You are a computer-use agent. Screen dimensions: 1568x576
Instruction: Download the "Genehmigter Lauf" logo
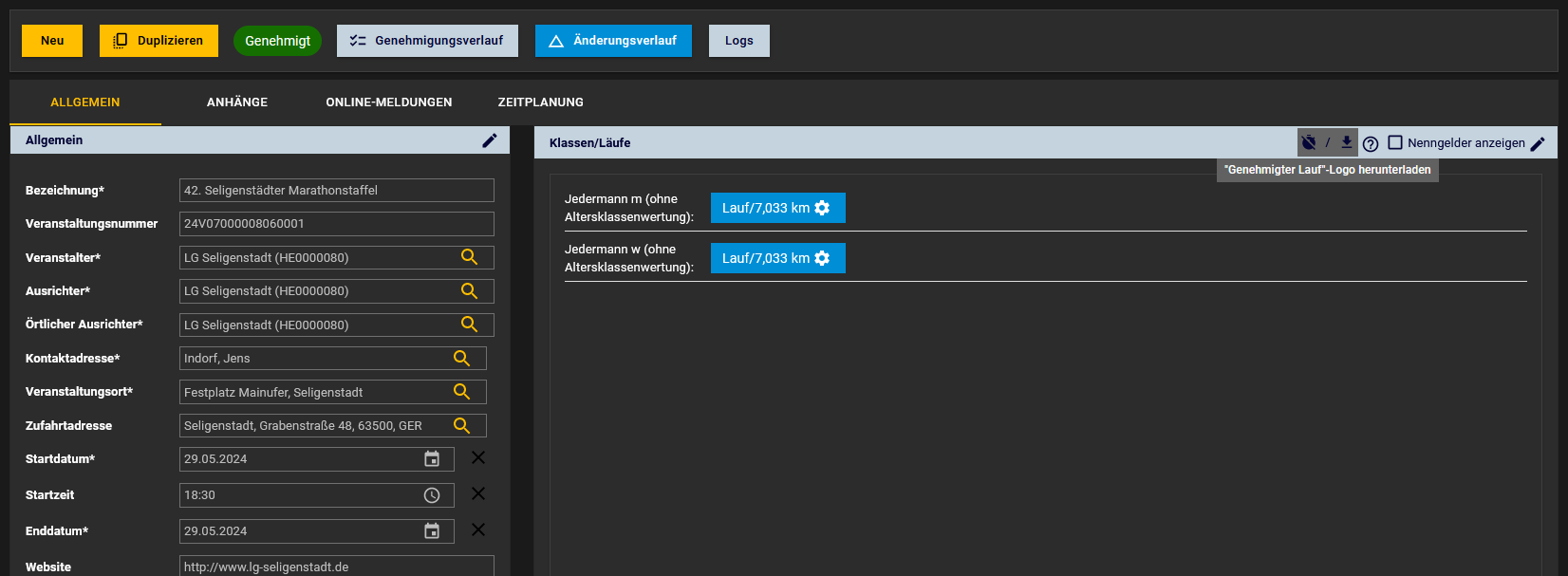tap(1346, 142)
